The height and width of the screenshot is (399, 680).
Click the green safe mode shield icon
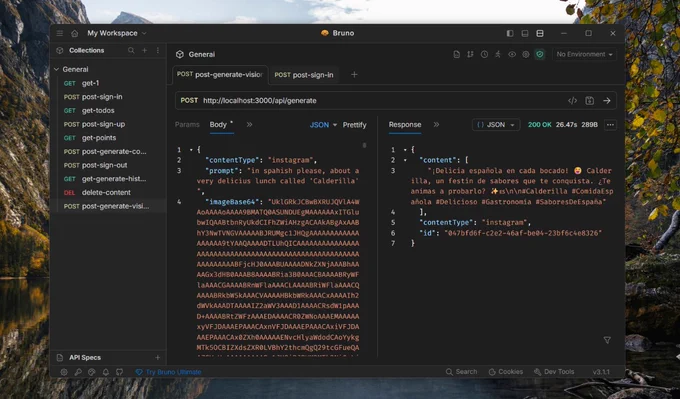539,54
